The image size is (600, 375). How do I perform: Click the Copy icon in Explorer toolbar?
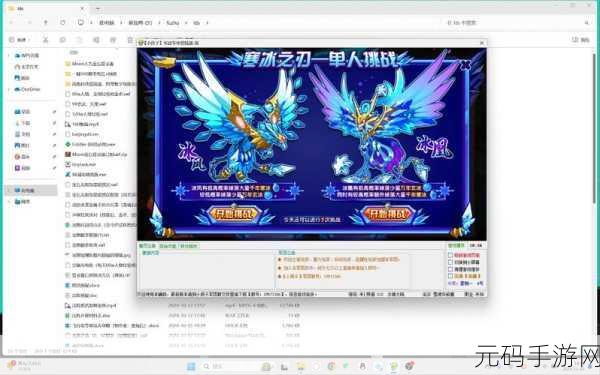pyautogui.click(x=62, y=40)
